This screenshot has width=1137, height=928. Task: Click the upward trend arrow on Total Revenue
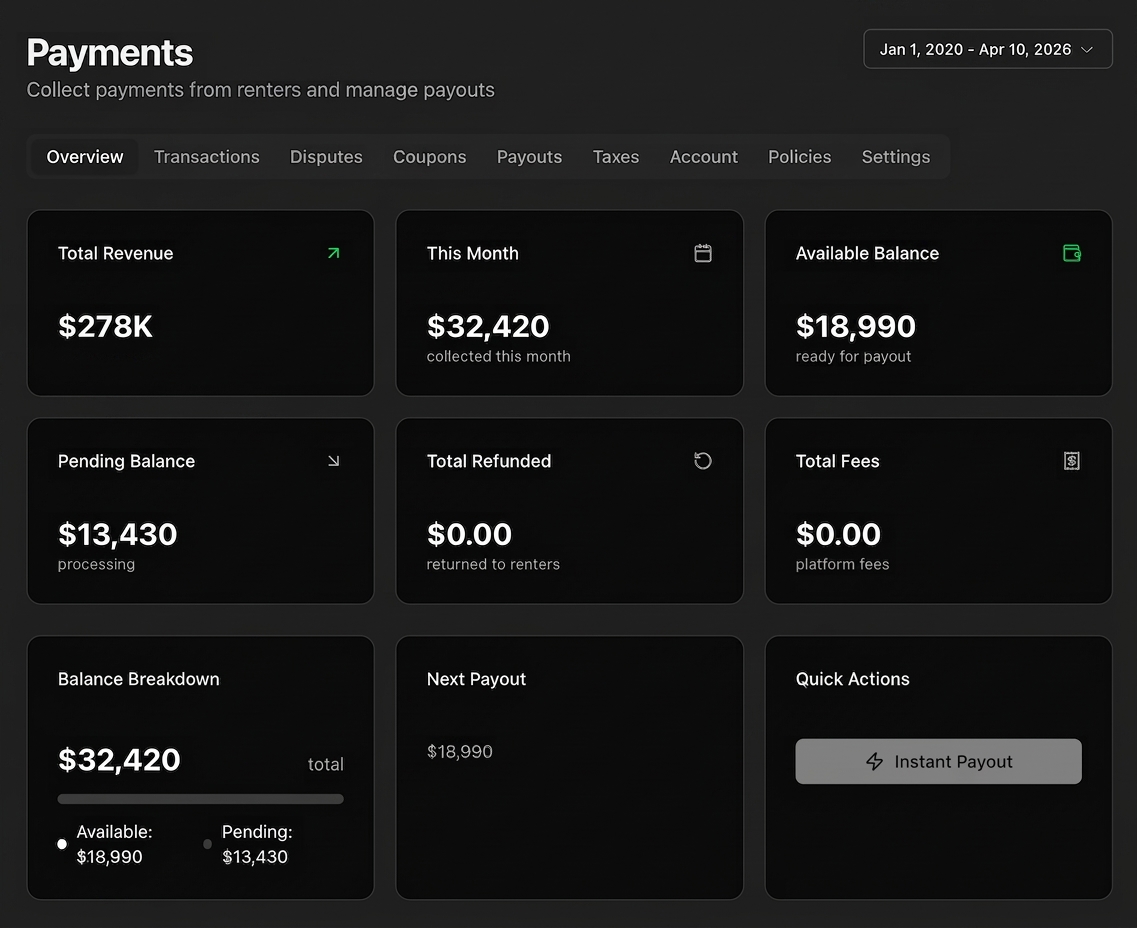tap(333, 253)
